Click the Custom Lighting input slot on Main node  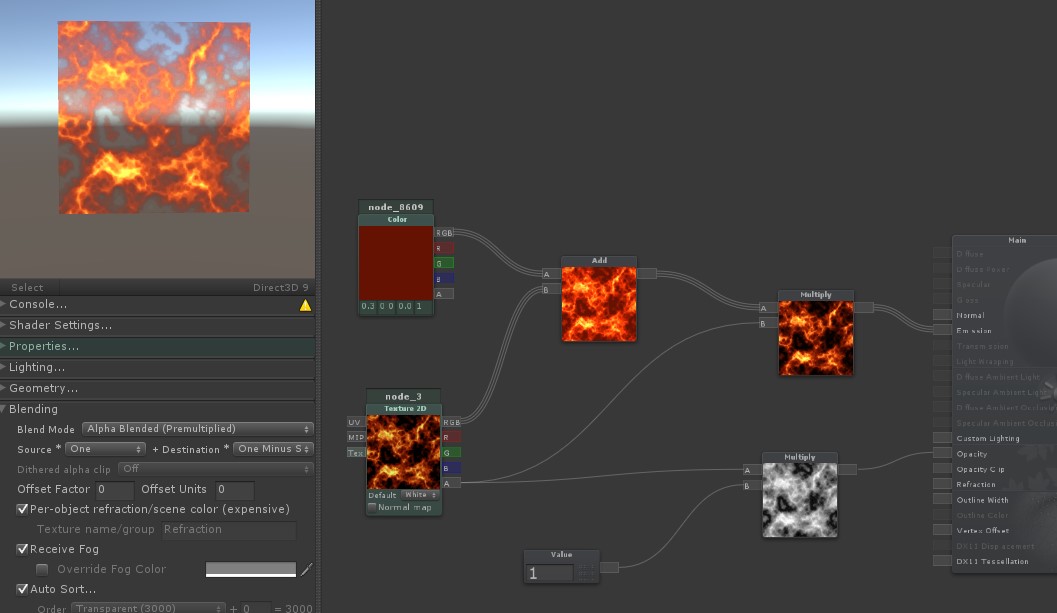[941, 437]
